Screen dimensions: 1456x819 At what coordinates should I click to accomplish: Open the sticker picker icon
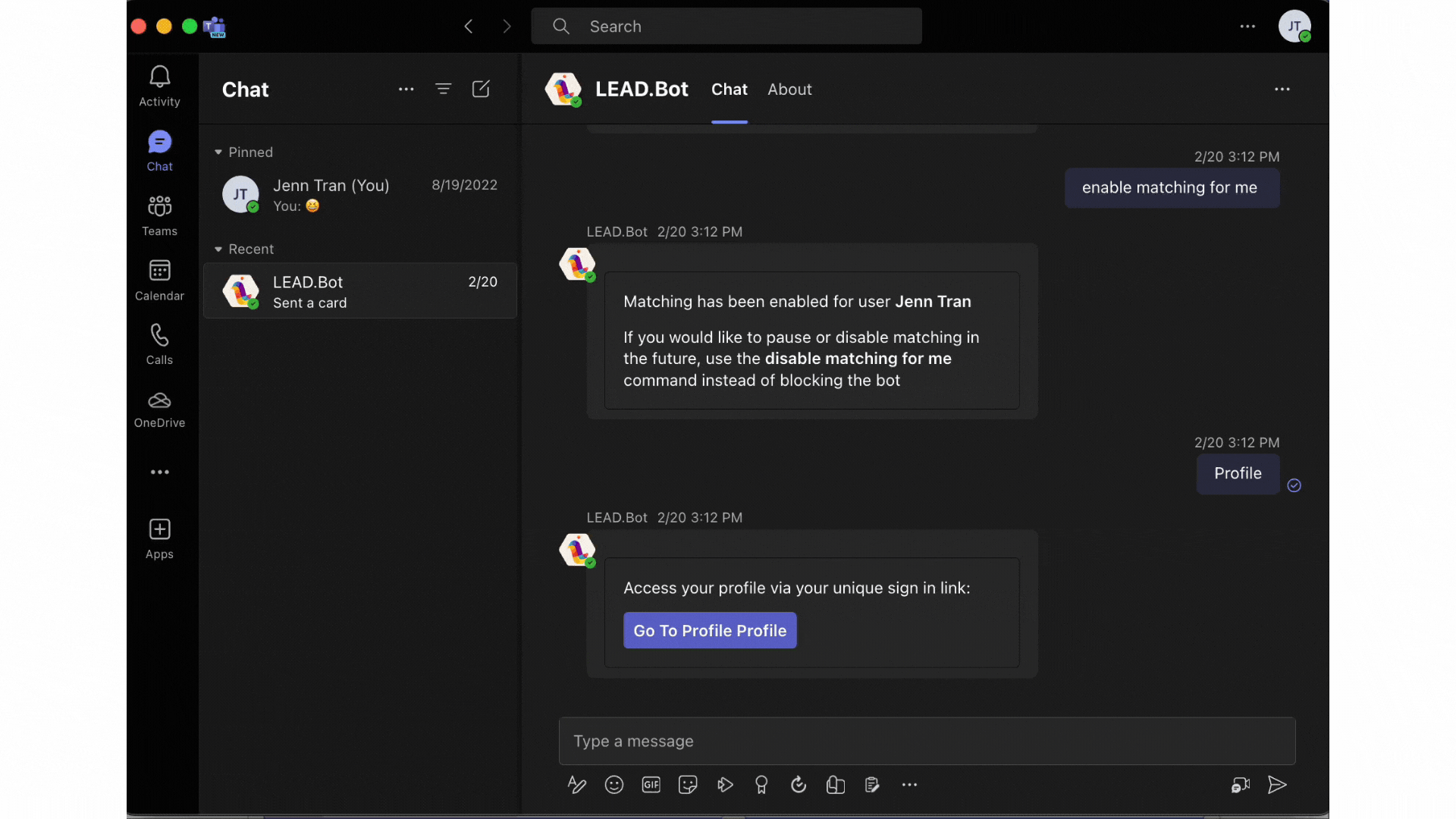coord(688,785)
